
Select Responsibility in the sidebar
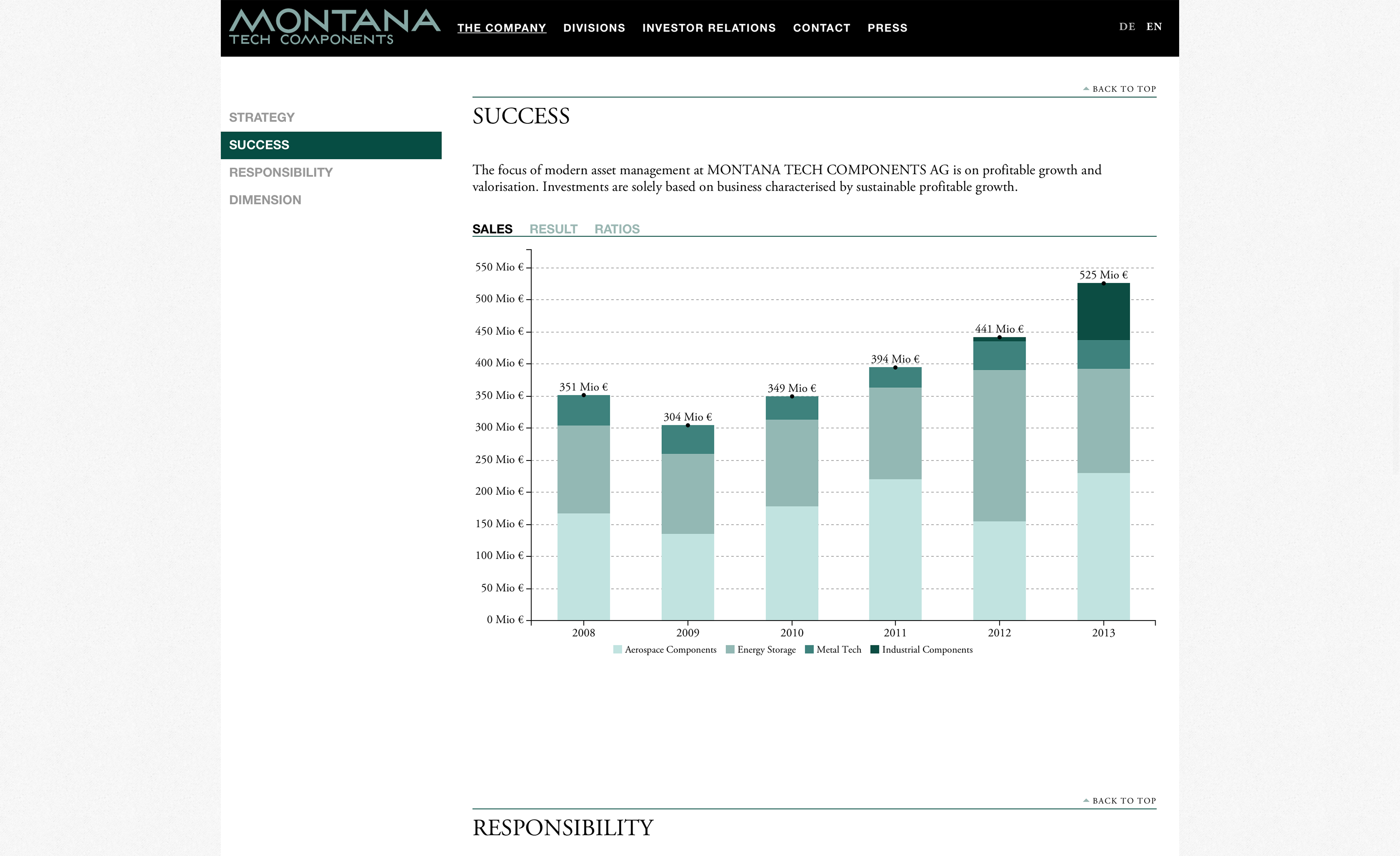point(281,173)
